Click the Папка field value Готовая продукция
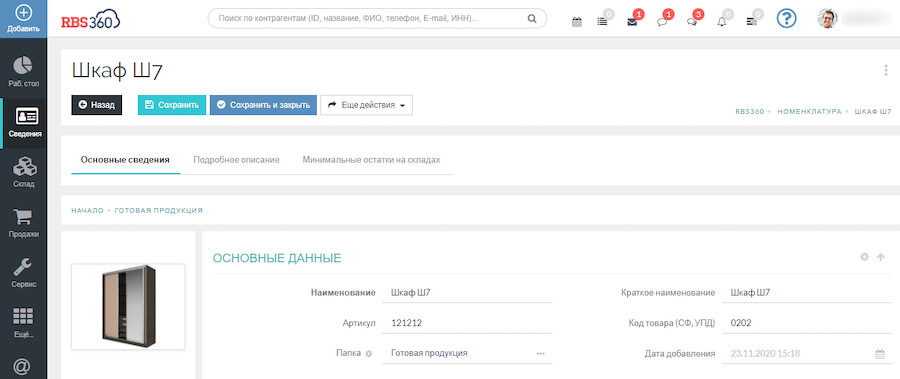Image resolution: width=900 pixels, height=379 pixels. point(429,353)
